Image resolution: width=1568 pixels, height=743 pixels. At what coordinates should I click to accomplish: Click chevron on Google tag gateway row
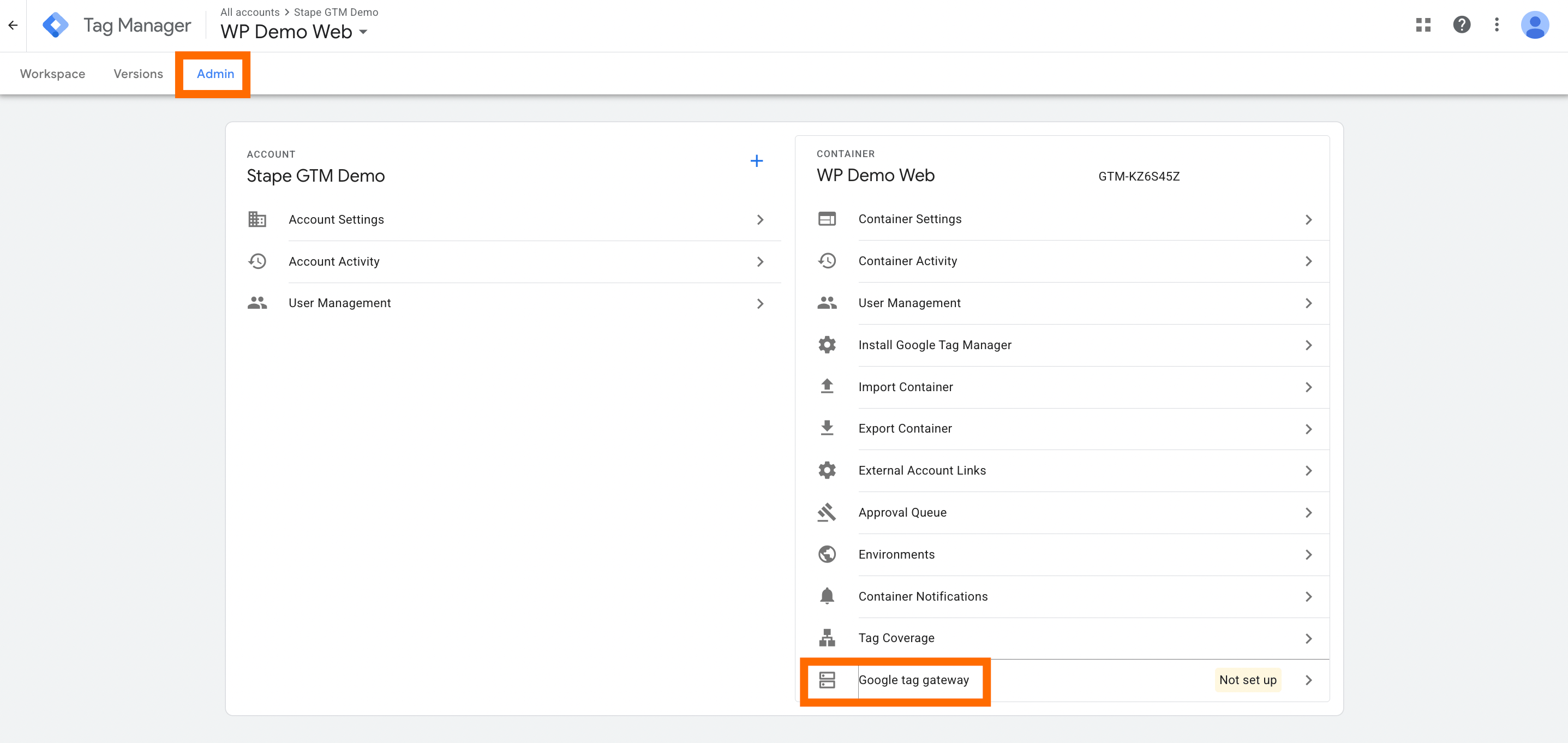[x=1308, y=680]
